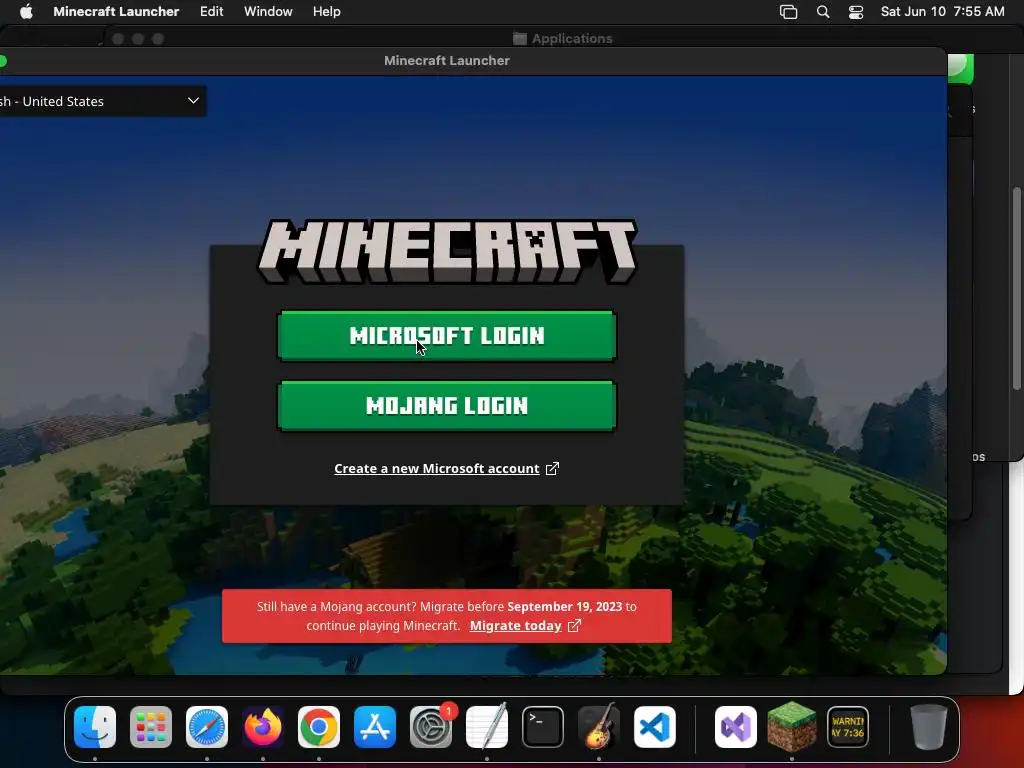The width and height of the screenshot is (1024, 768).
Task: Open the Minecraft Launcher menu
Action: [x=116, y=12]
